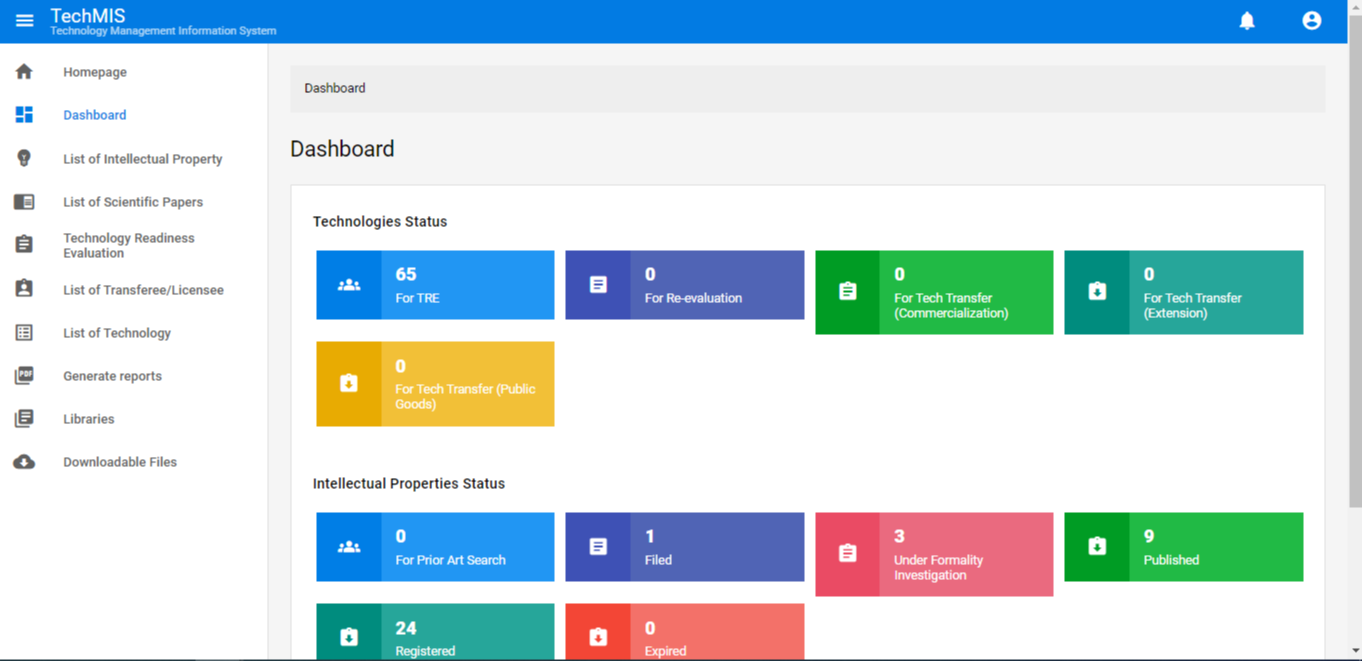This screenshot has height=661, width=1362.
Task: Click the vertical page scrollbar
Action: tap(1354, 250)
